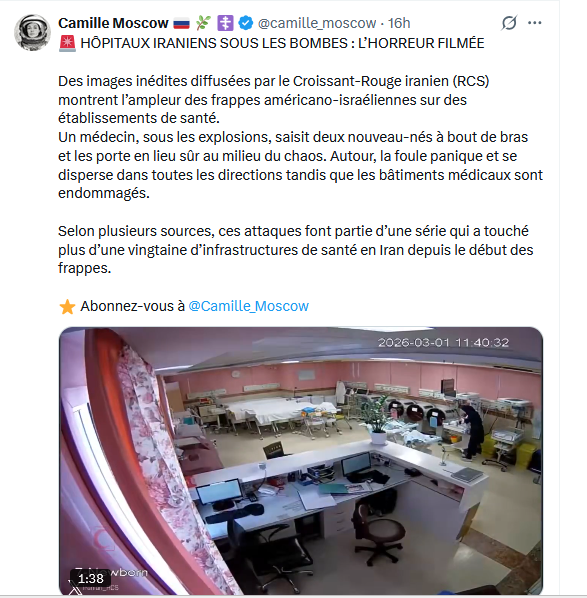The height and width of the screenshot is (598, 587).
Task: Open the three-dot more options menu
Action: pos(534,23)
